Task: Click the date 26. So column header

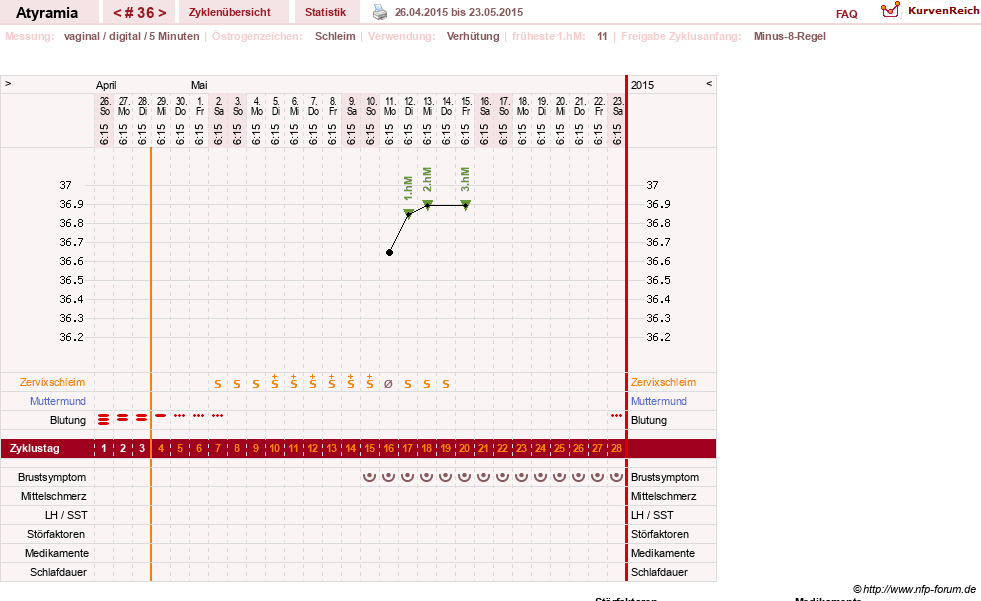Action: (104, 106)
